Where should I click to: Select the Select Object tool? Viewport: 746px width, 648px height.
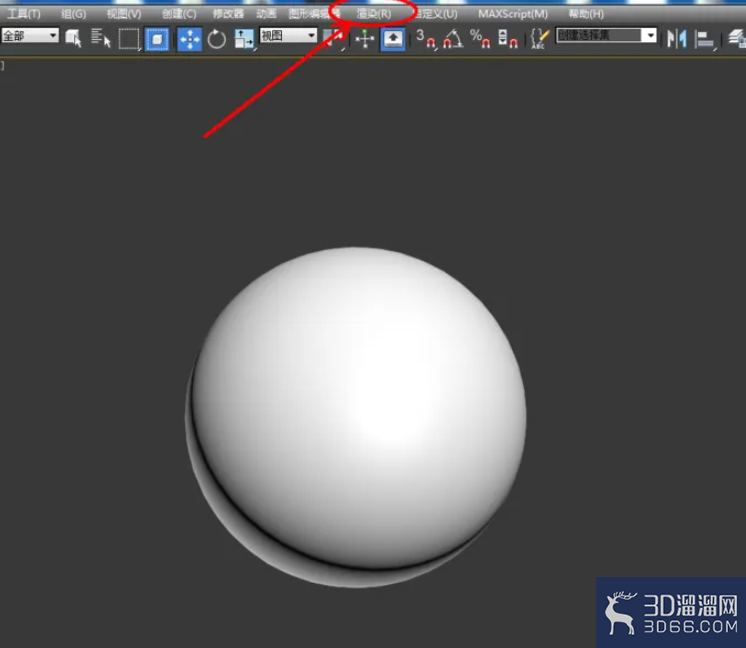click(73, 38)
